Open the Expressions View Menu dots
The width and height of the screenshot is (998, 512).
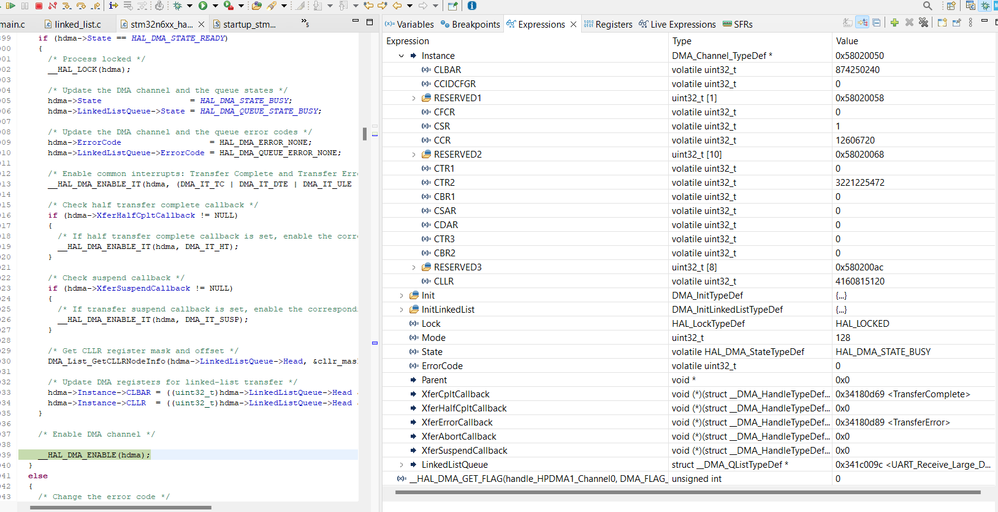pos(970,22)
